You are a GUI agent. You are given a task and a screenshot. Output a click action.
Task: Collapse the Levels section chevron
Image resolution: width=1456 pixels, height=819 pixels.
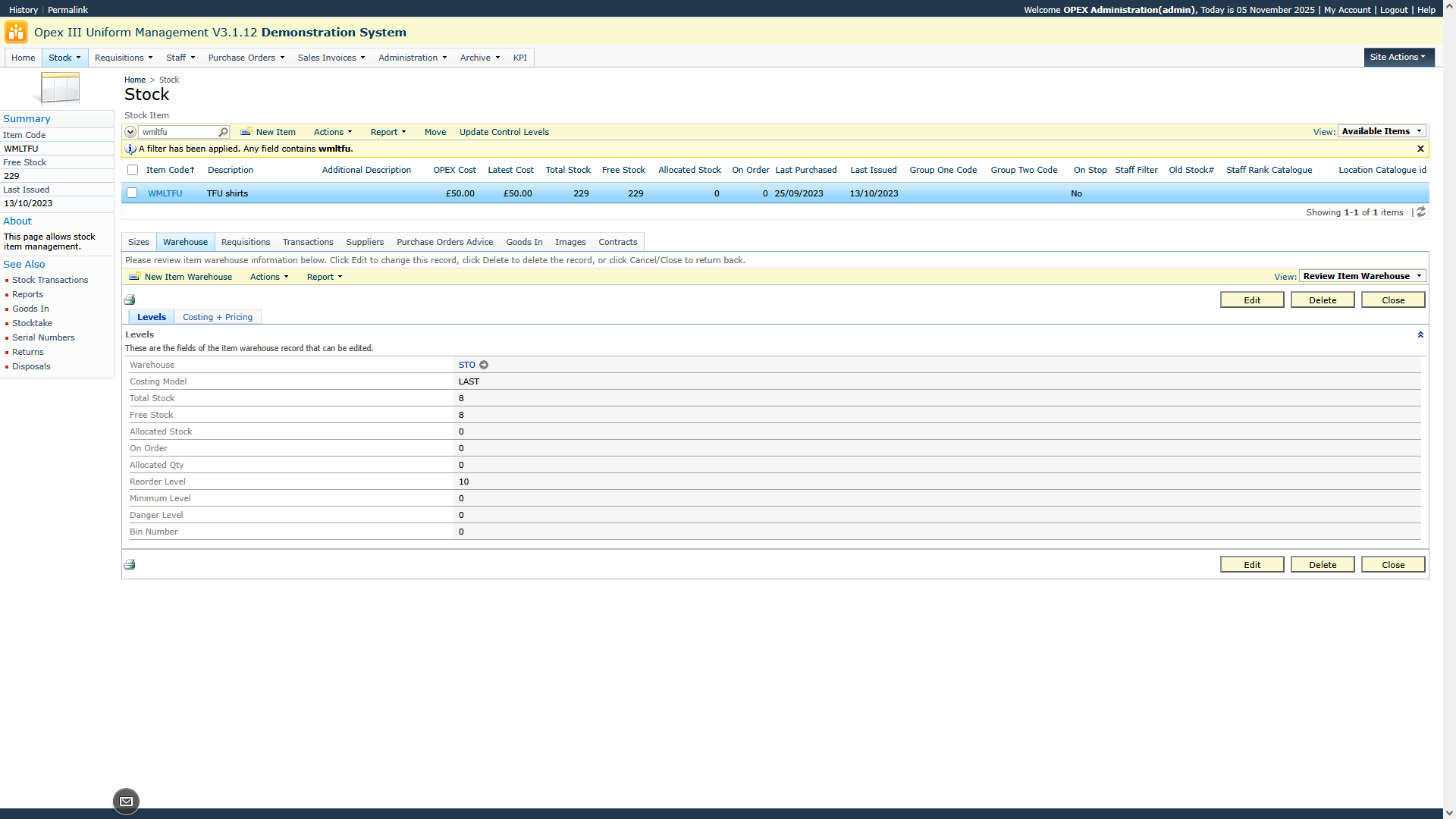1420,334
